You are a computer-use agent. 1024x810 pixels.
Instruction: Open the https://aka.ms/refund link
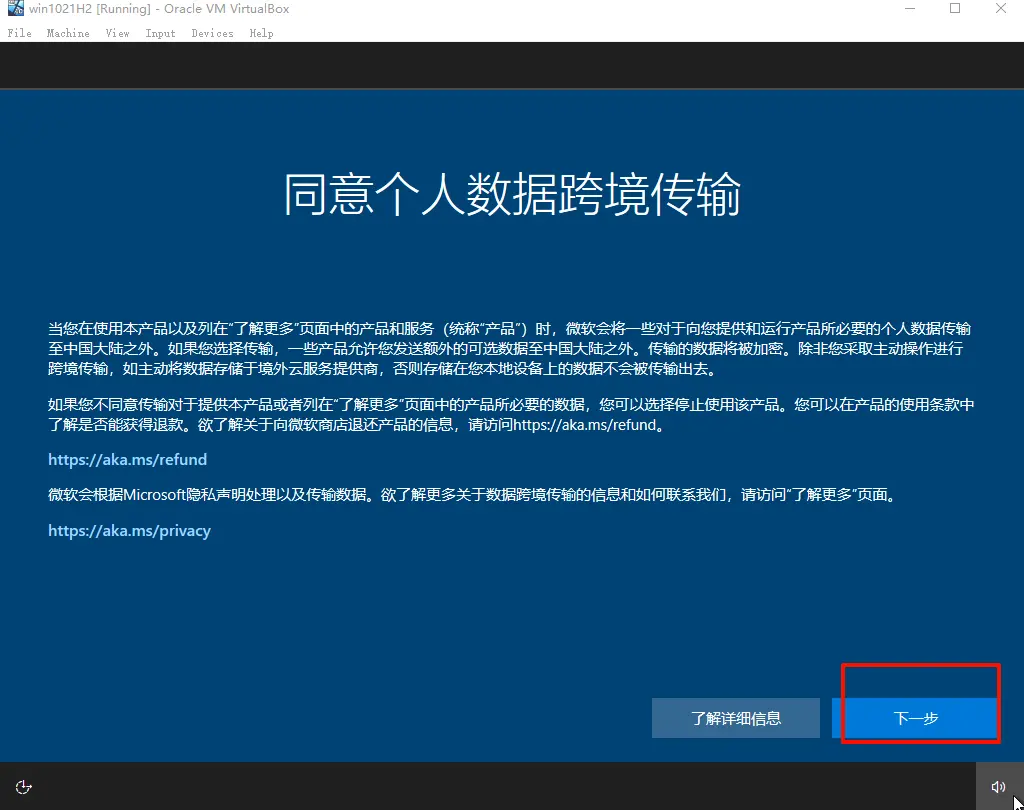(x=127, y=459)
